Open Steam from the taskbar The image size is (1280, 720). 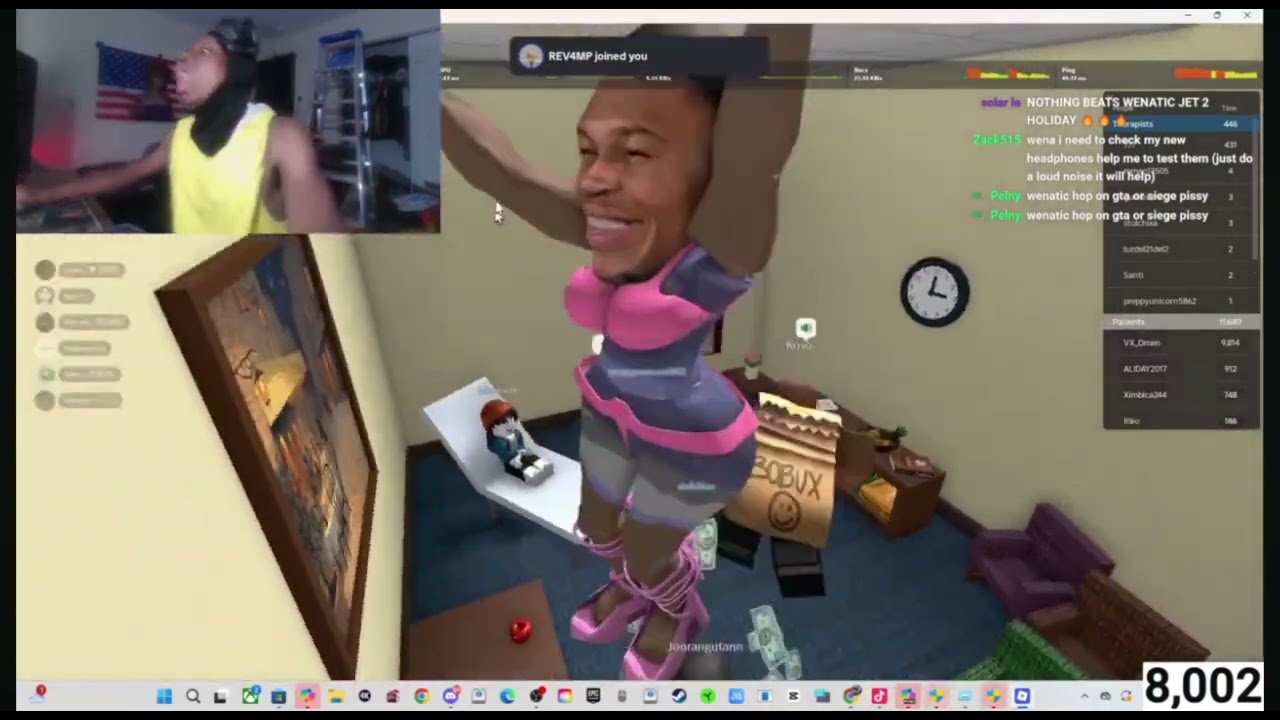(679, 696)
